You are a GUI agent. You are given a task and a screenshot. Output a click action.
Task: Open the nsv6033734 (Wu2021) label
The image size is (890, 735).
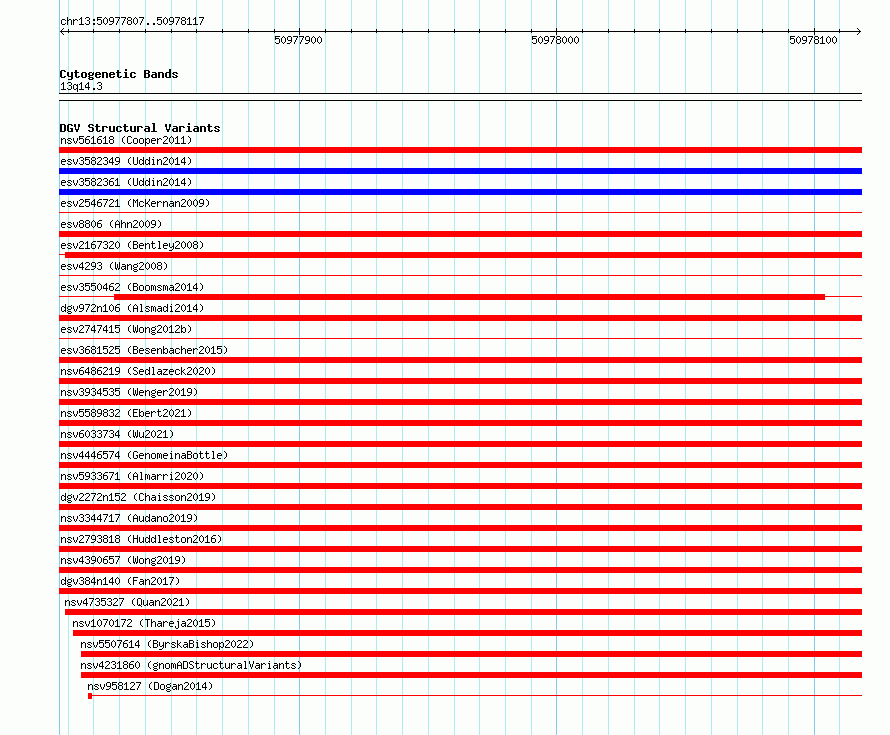[117, 434]
